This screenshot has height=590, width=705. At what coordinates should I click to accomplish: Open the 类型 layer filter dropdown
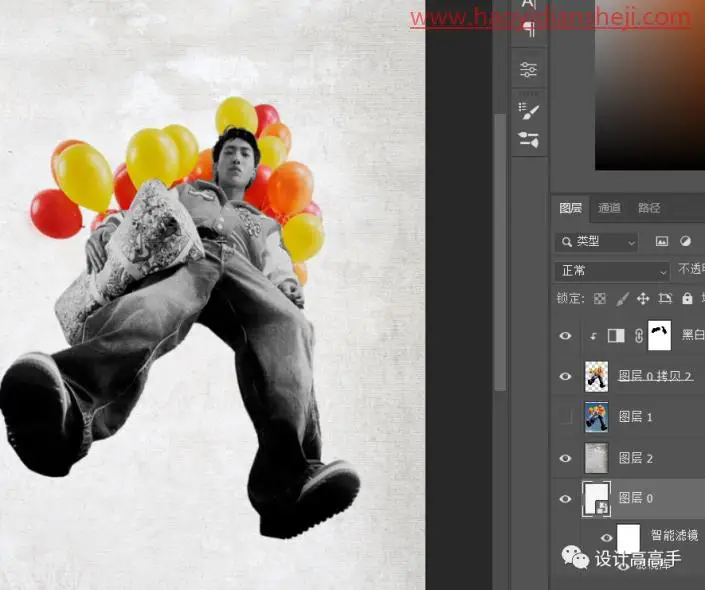(x=597, y=242)
